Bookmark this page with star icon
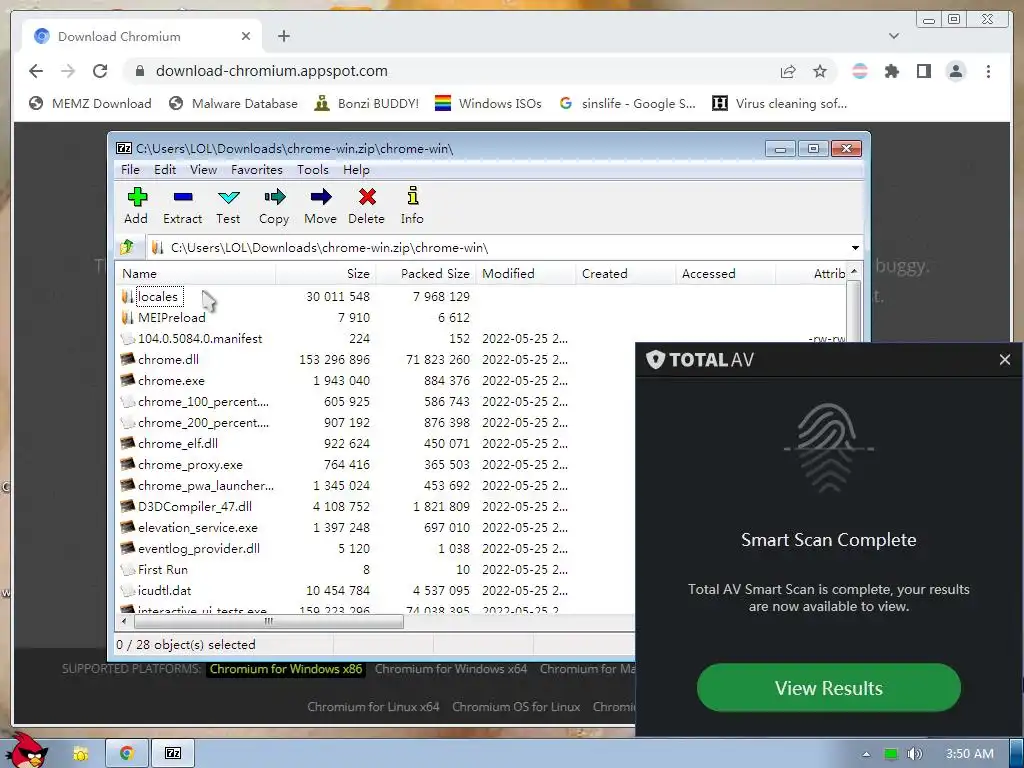 point(820,71)
